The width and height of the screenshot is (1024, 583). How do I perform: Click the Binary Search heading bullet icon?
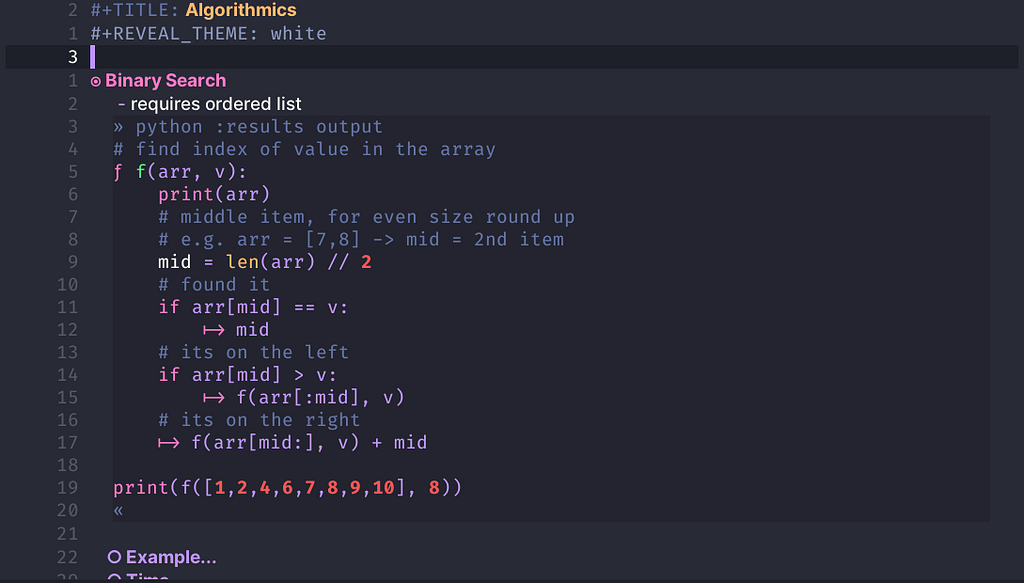pos(96,81)
